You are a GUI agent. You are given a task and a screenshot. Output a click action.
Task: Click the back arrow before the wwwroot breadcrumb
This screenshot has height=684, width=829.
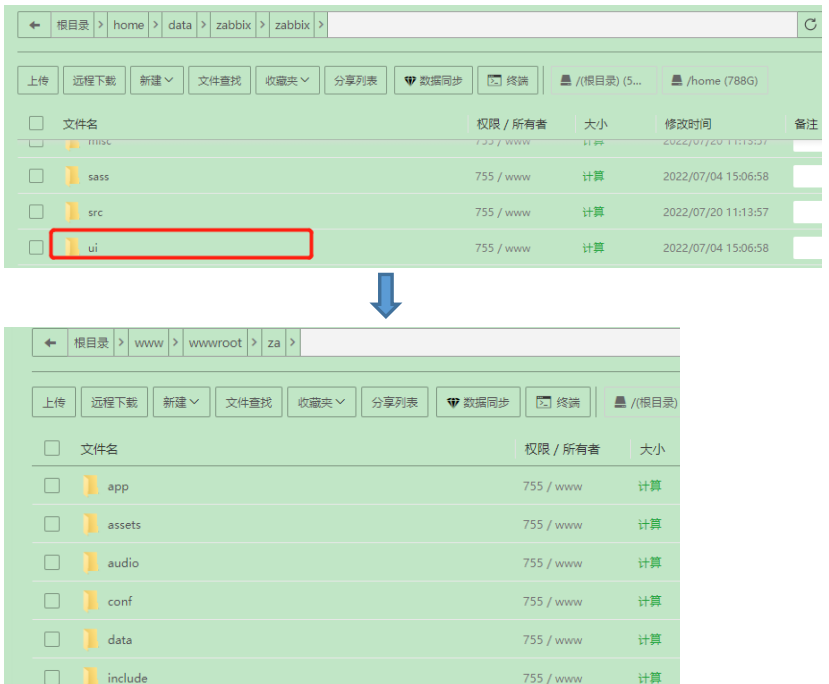(x=50, y=342)
